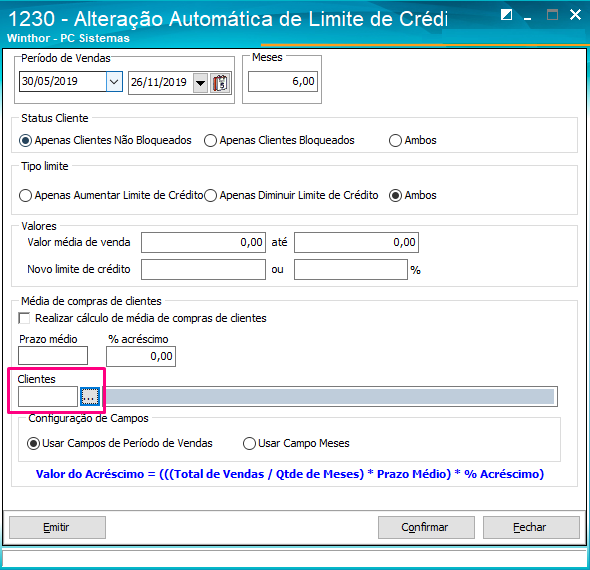The height and width of the screenshot is (570, 590).
Task: Click the grey Clientes name display field
Action: 330,397
